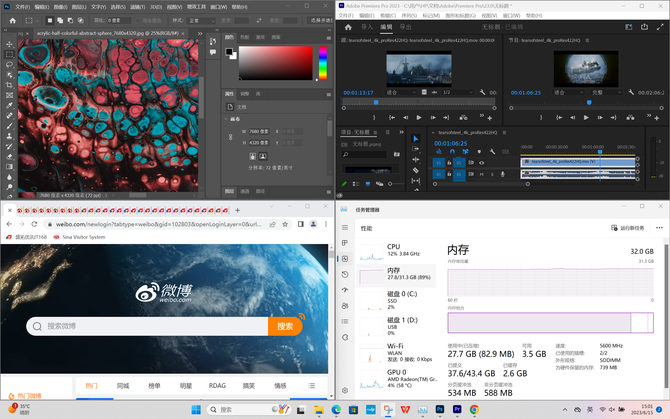
Task: Add a marker in Premiere timeline
Action: tap(479, 152)
